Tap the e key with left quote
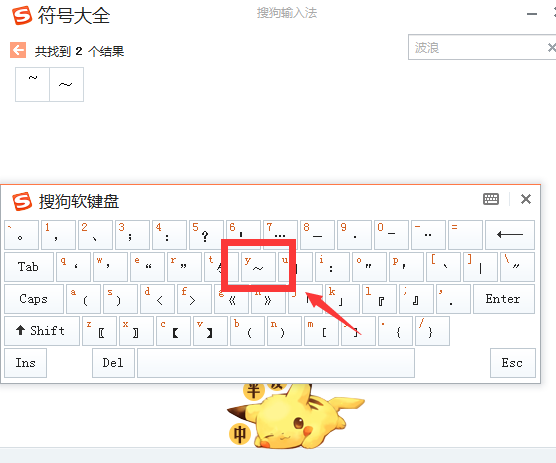Screen dimensions: 556x463 click(148, 267)
